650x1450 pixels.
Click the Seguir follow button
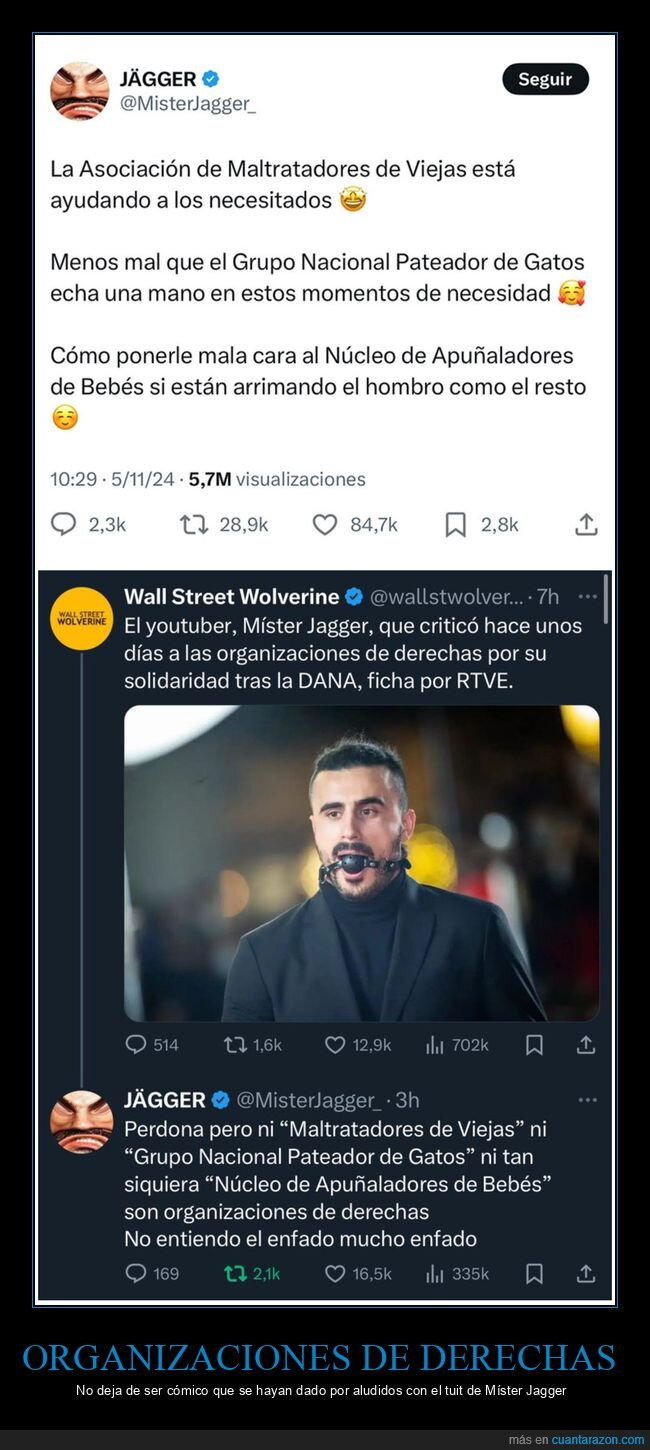tap(545, 79)
